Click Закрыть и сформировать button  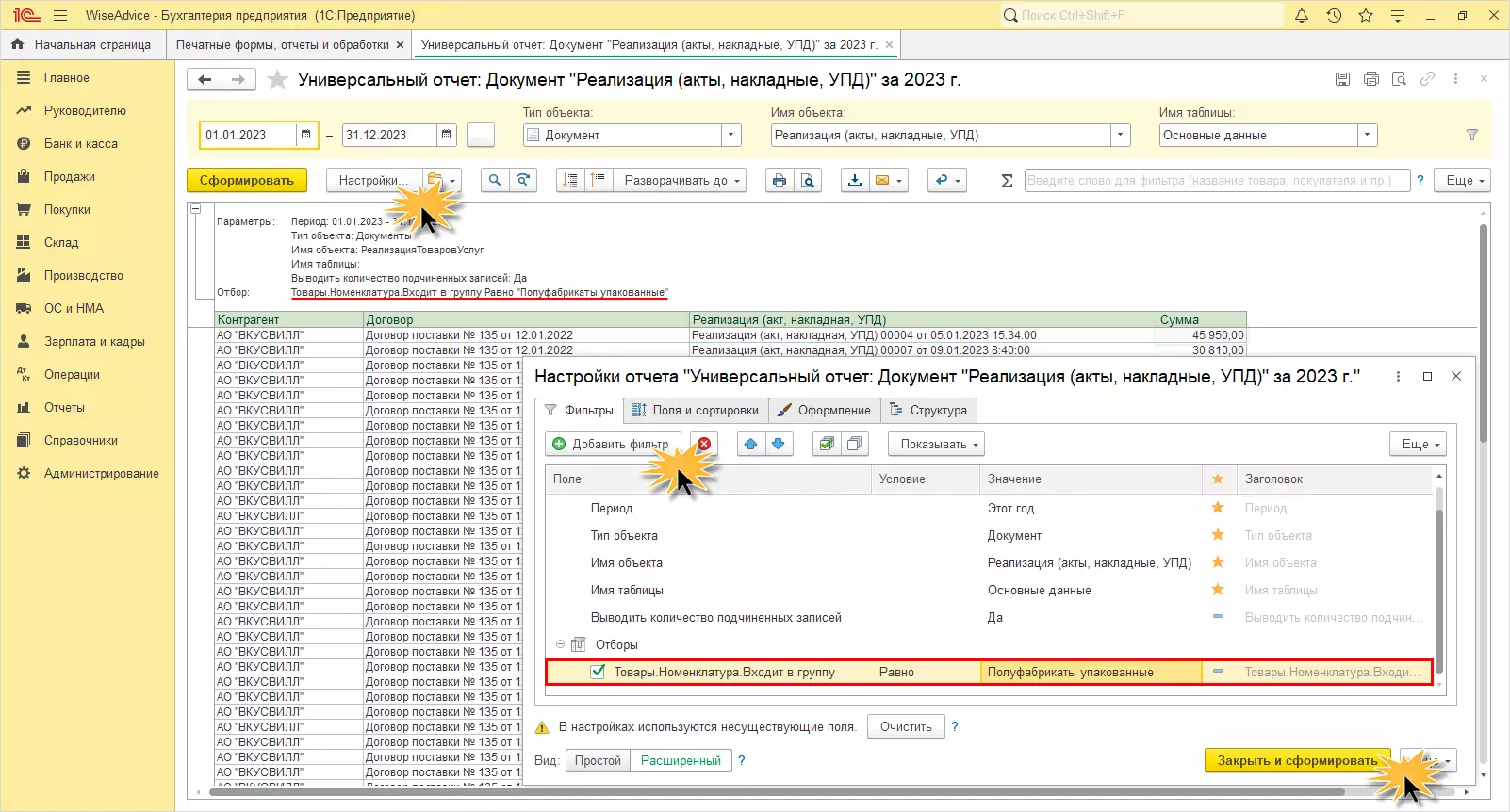pyautogui.click(x=1296, y=760)
